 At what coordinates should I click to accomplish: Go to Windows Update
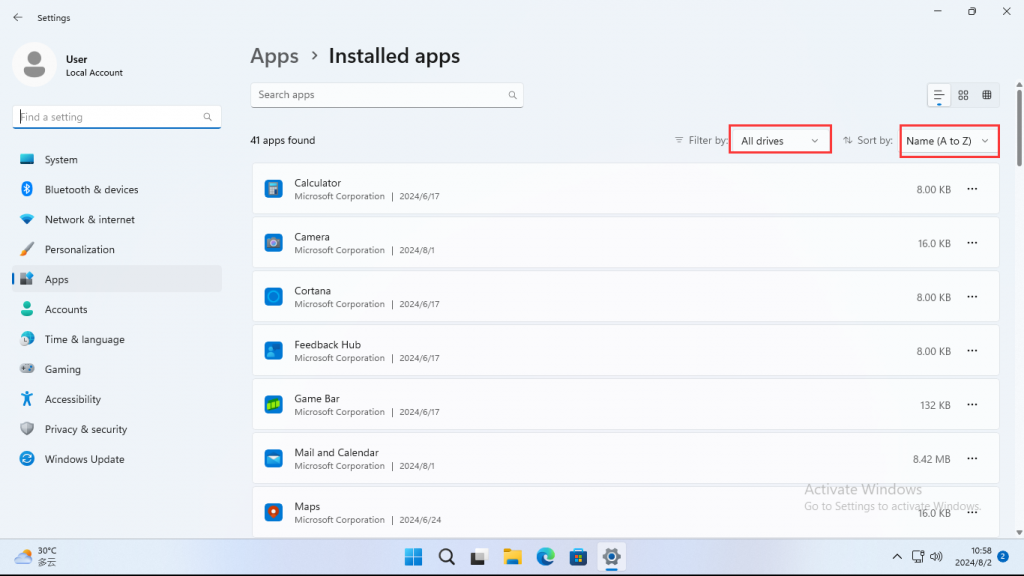coord(117,459)
